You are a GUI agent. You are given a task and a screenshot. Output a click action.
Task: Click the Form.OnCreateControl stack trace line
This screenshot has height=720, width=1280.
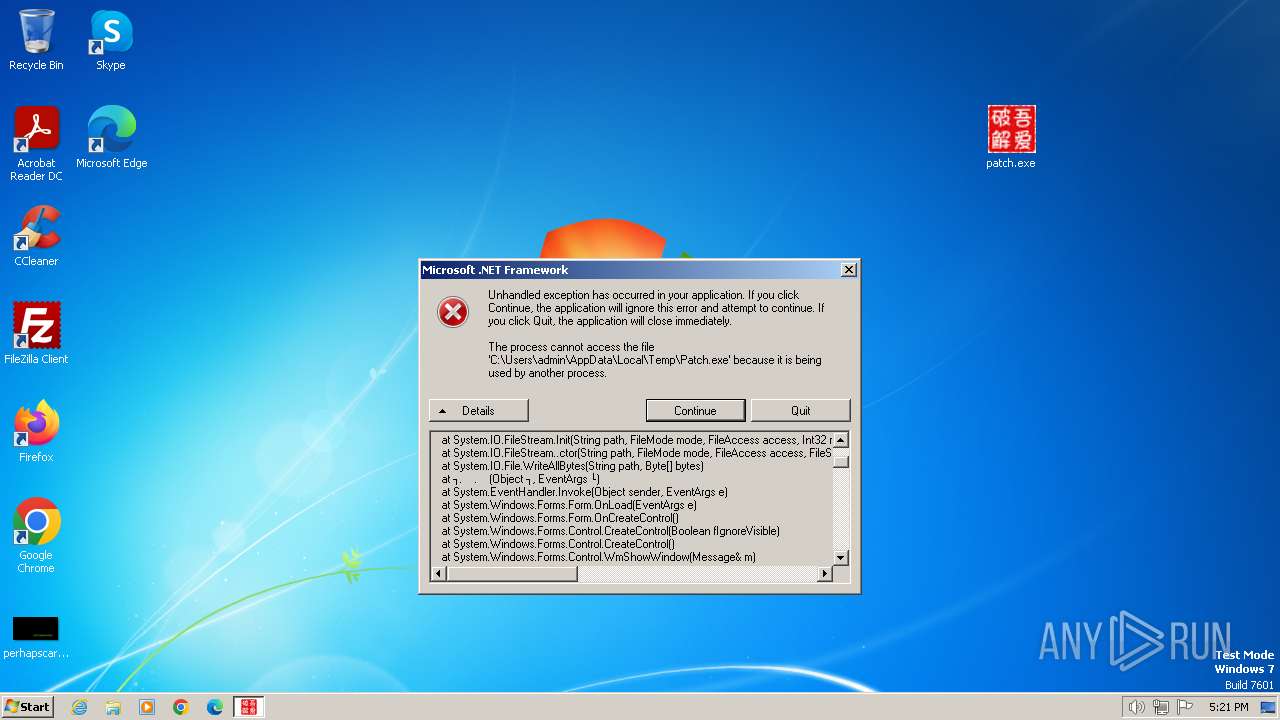point(560,518)
